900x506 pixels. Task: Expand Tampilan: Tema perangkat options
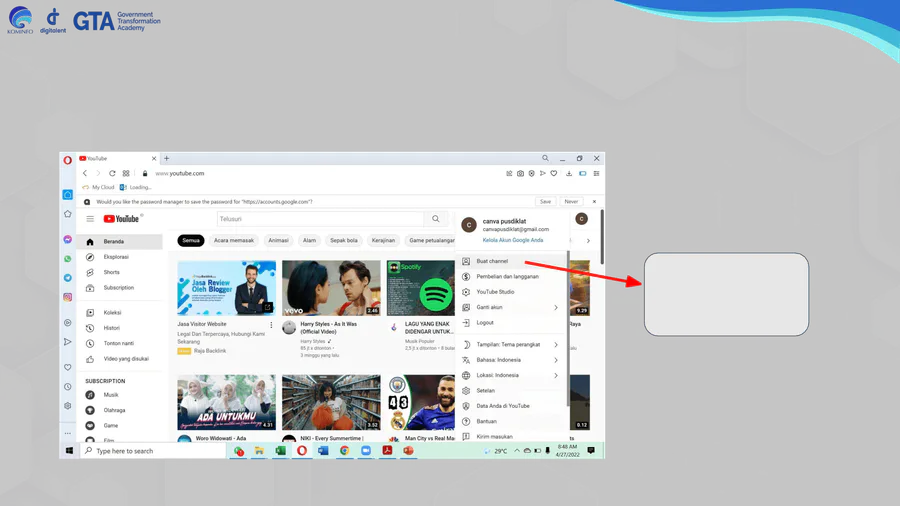pyautogui.click(x=556, y=344)
